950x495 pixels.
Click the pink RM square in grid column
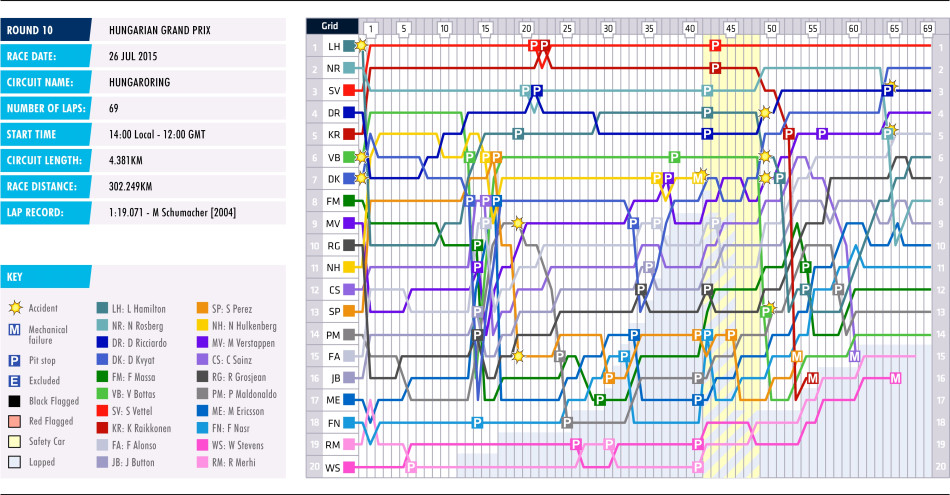349,445
